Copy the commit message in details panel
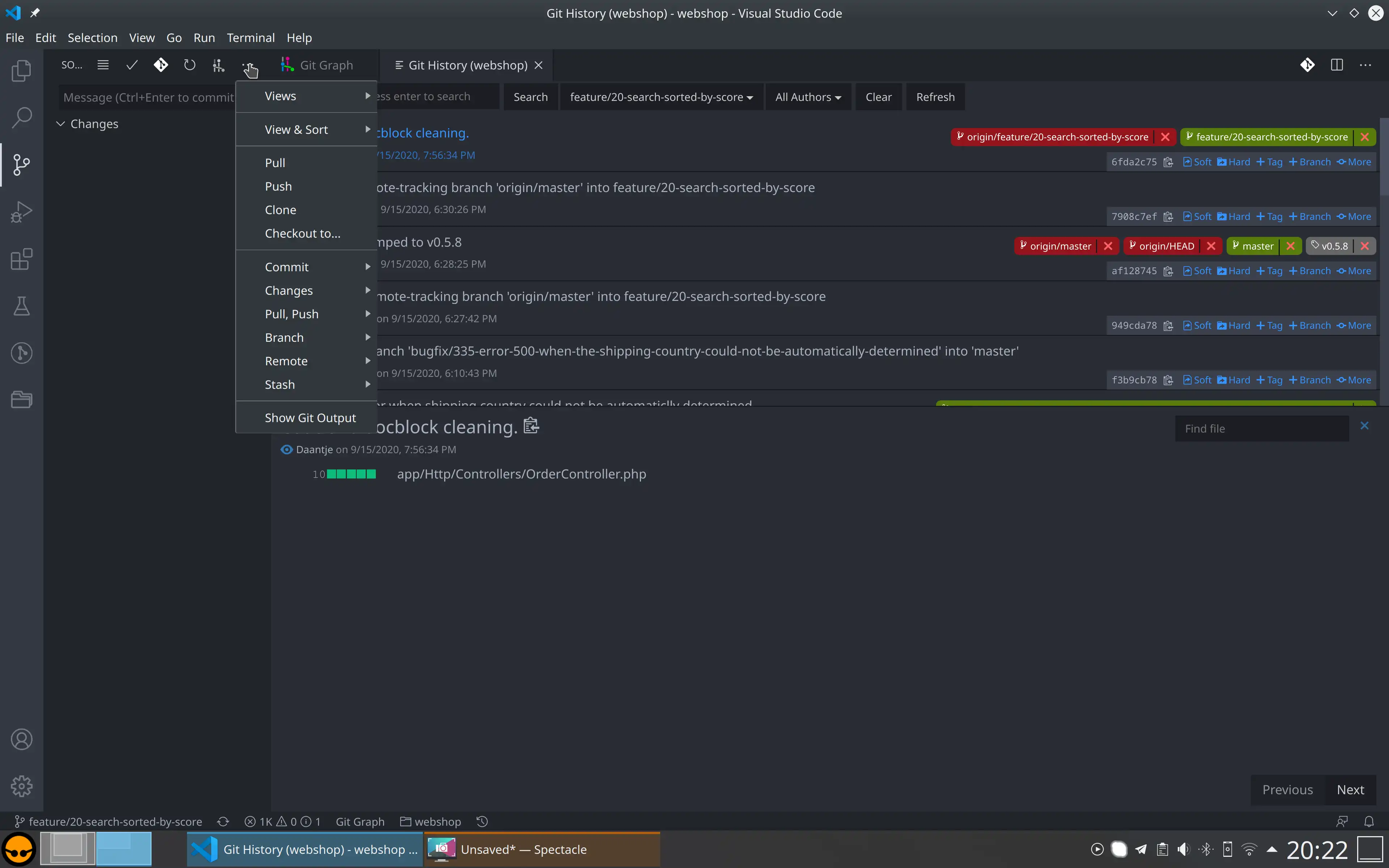1389x868 pixels. tap(531, 425)
